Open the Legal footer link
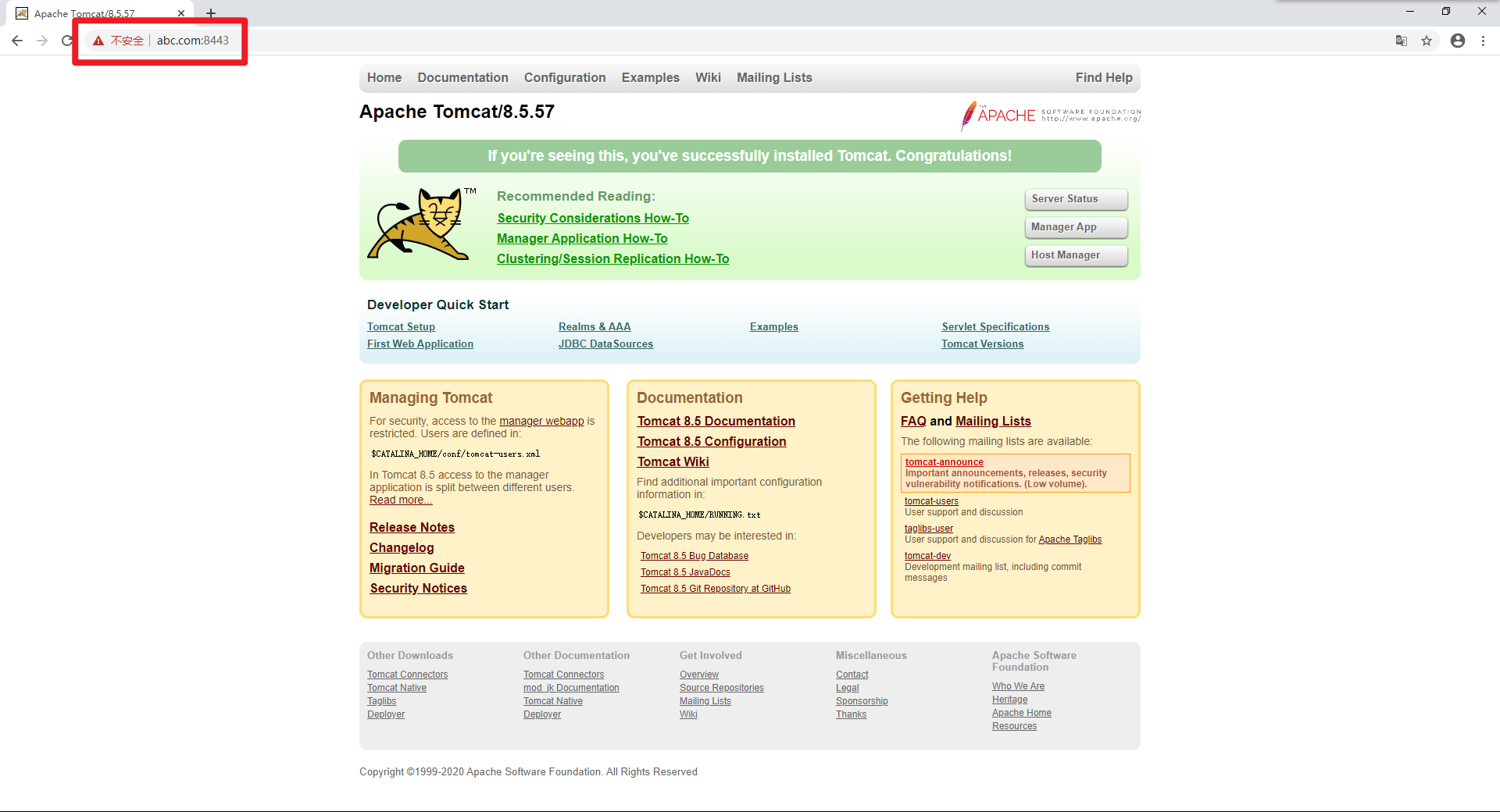1500x812 pixels. 847,688
